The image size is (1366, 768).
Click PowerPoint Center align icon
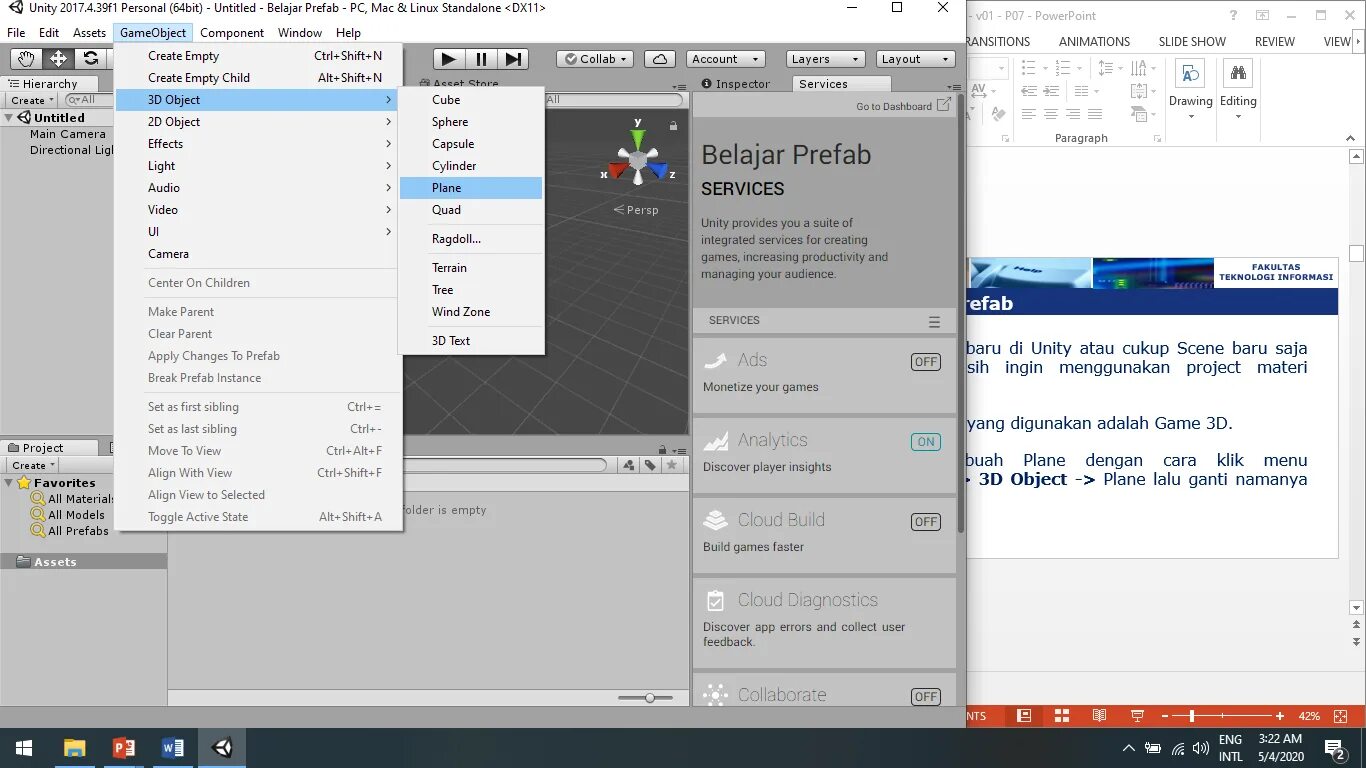click(1050, 114)
